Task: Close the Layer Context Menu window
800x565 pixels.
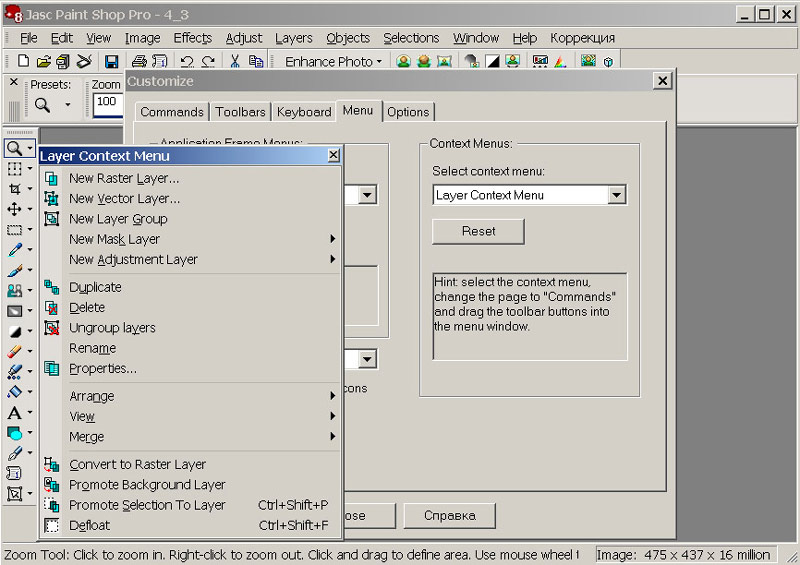Action: point(333,155)
